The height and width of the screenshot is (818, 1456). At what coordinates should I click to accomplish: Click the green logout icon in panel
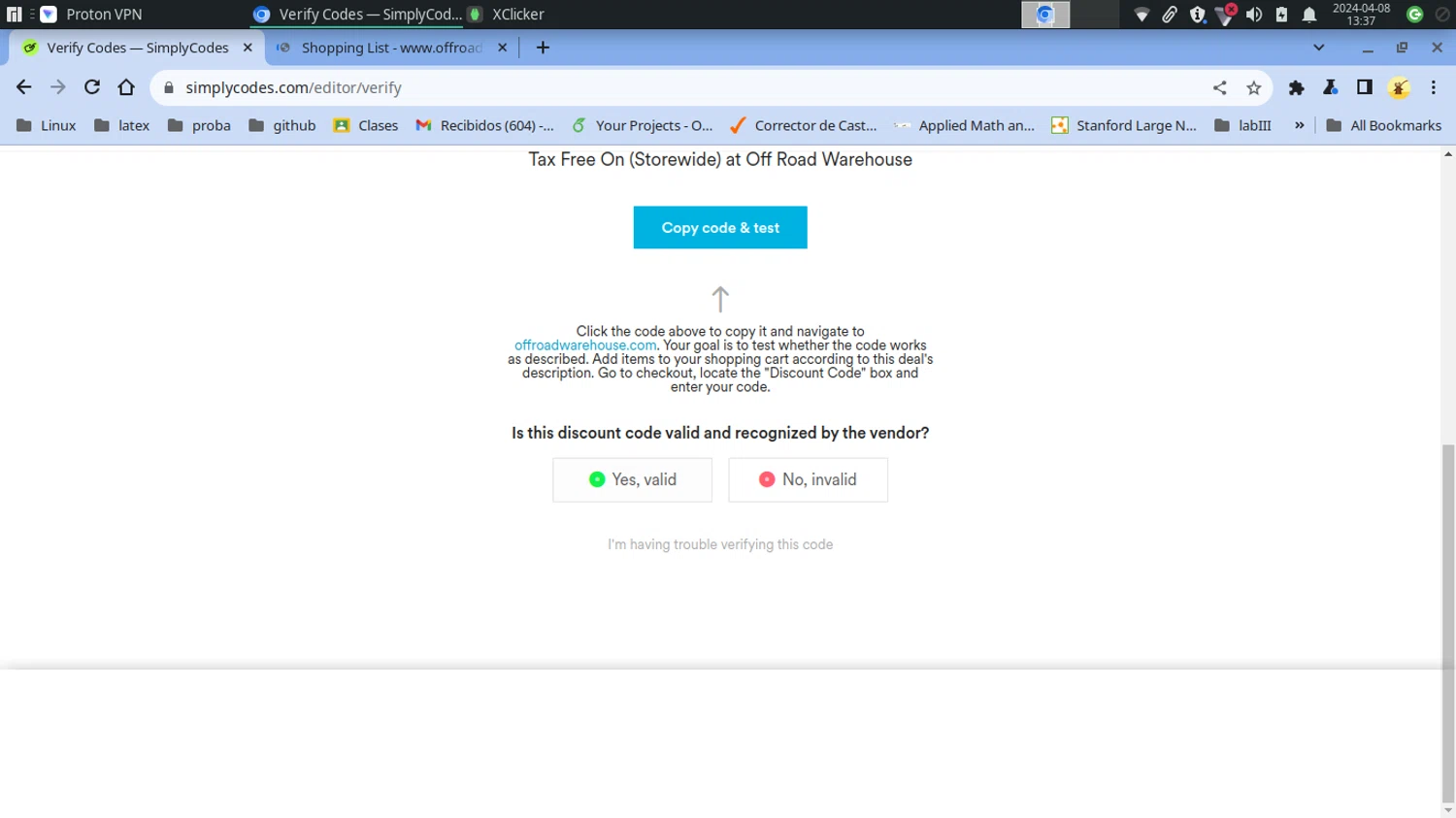coord(1415,15)
